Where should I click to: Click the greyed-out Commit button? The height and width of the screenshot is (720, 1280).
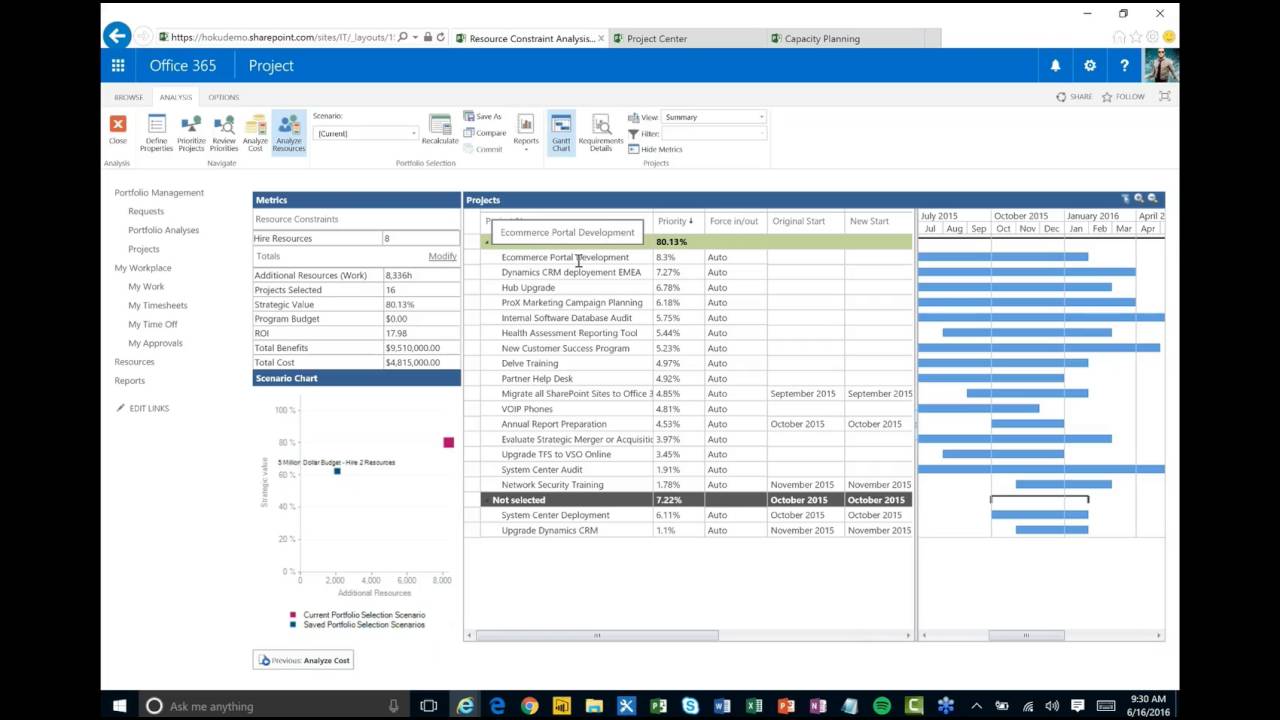tap(483, 149)
